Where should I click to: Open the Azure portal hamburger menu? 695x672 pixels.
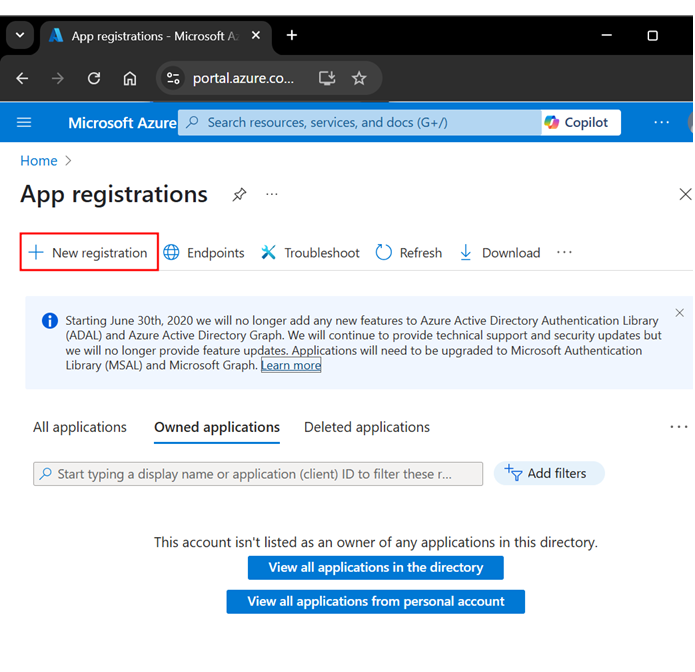point(24,122)
